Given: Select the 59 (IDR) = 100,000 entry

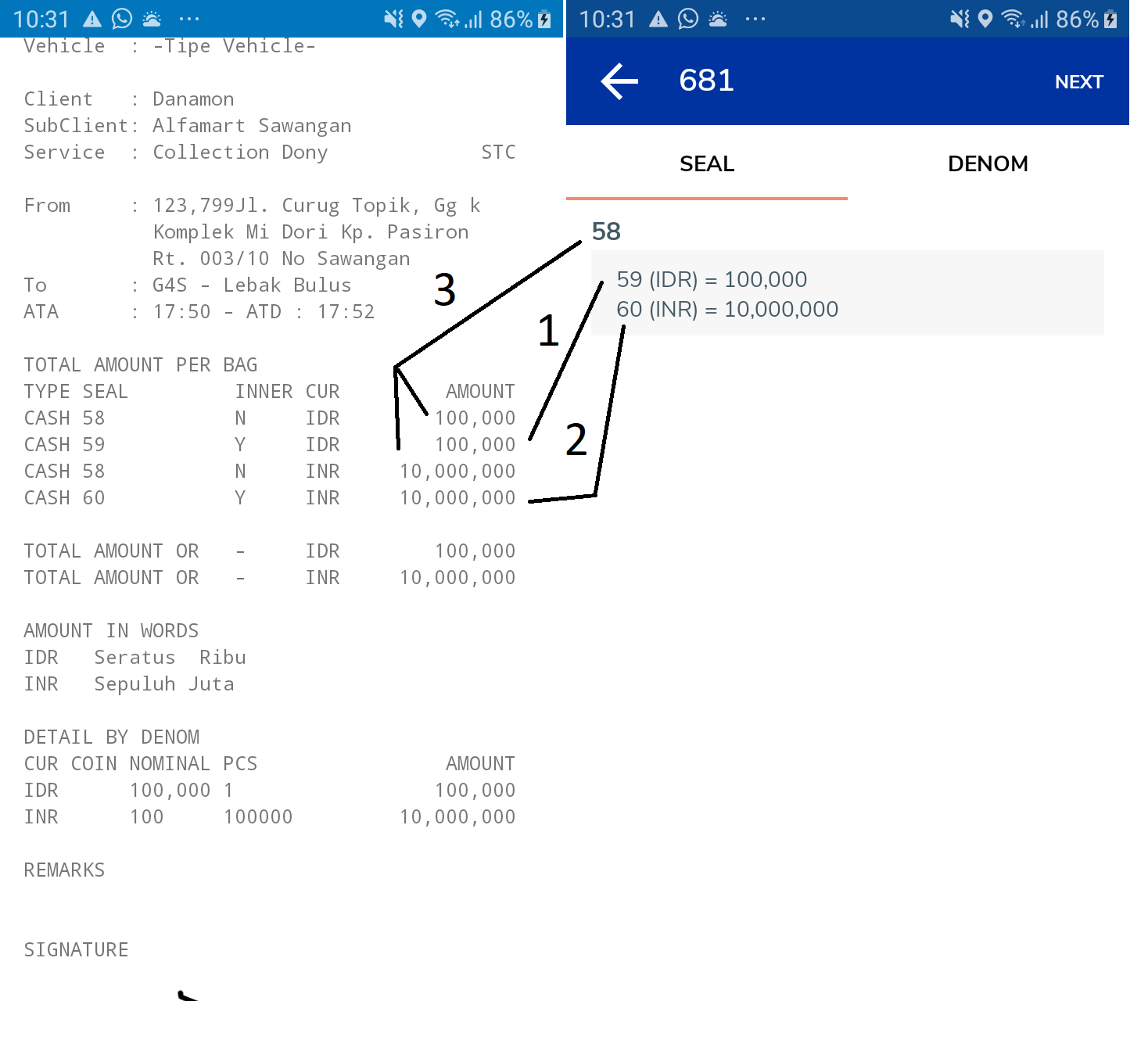Looking at the screenshot, I should coord(712,279).
